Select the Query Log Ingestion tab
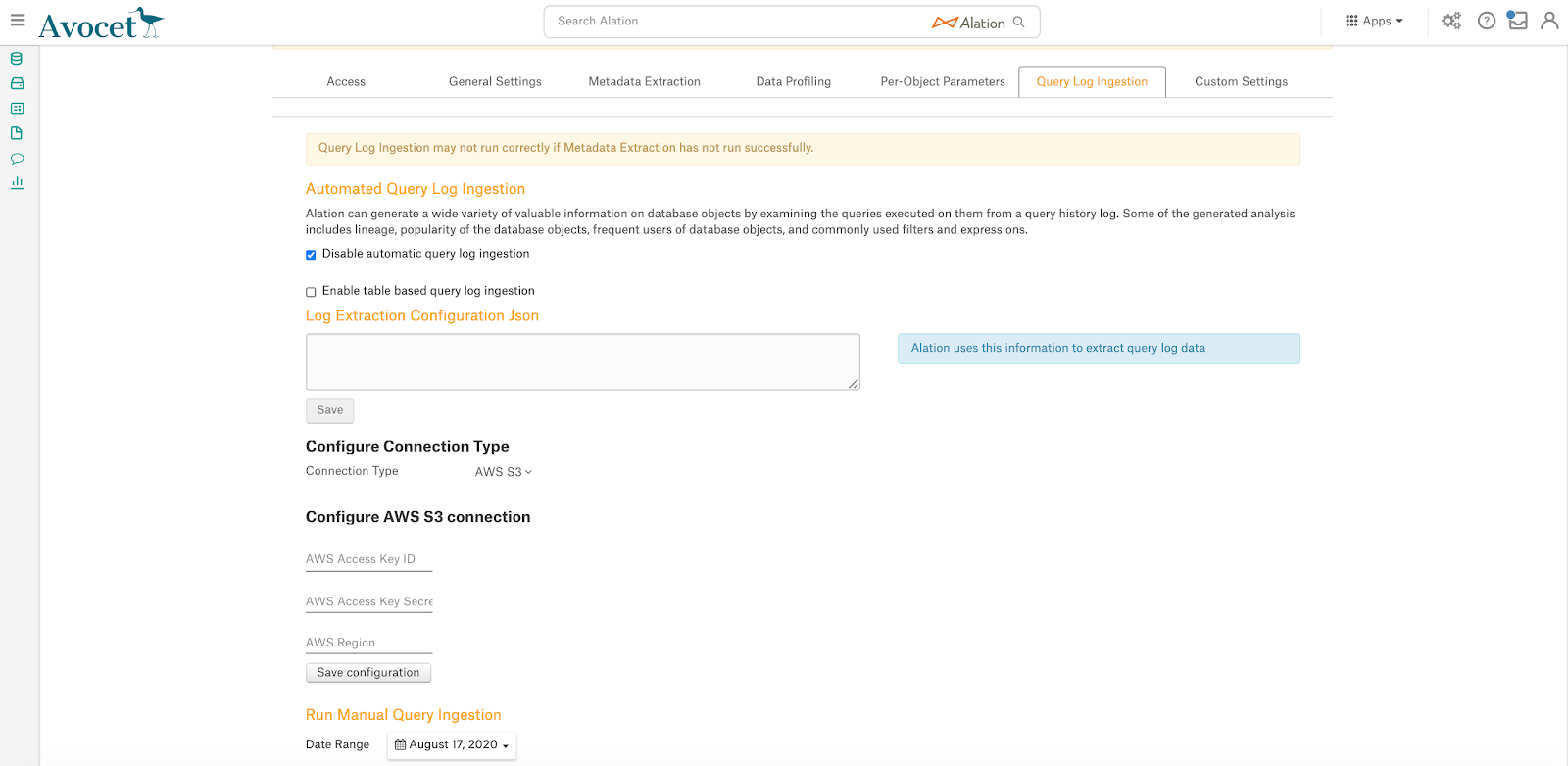This screenshot has height=766, width=1568. point(1092,82)
